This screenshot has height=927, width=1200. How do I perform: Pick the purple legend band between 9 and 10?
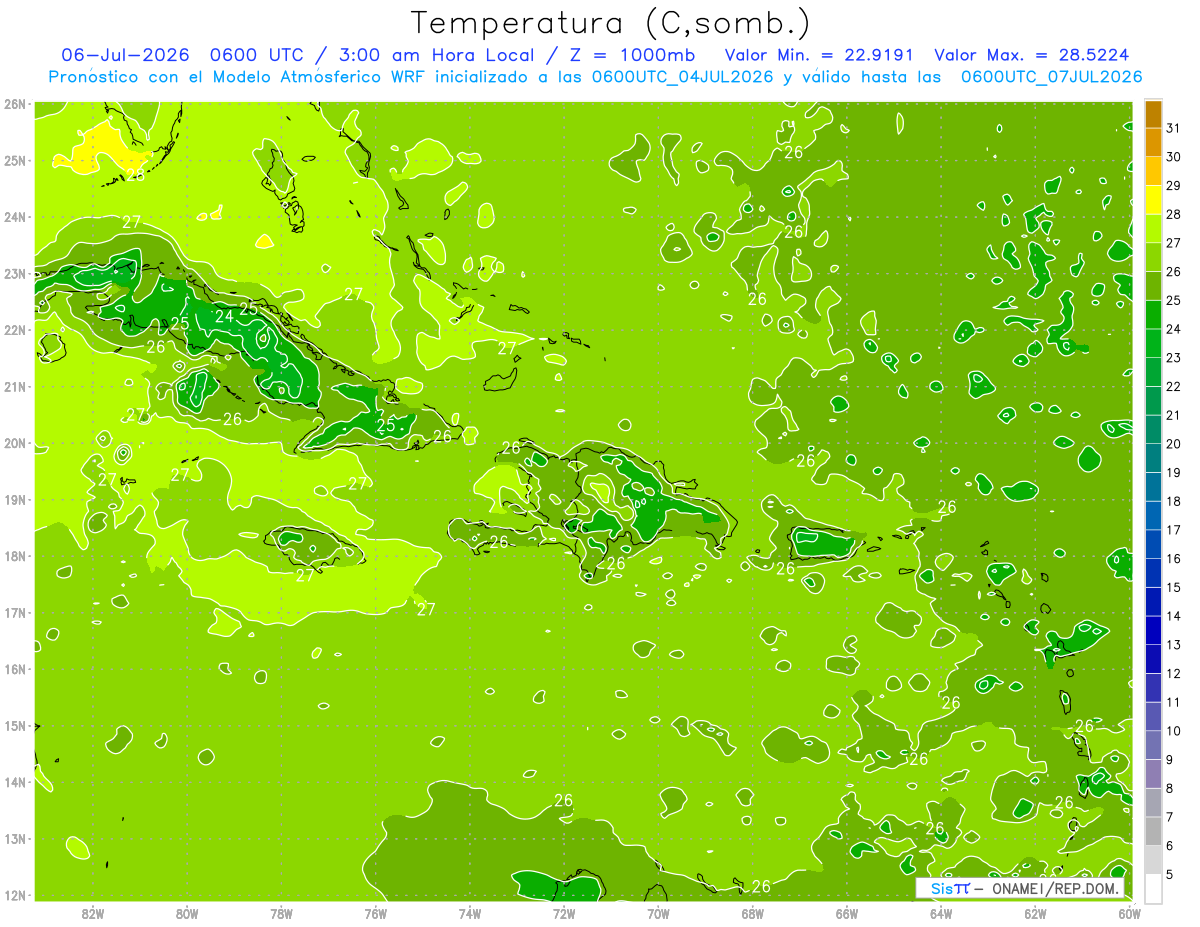1153,745
